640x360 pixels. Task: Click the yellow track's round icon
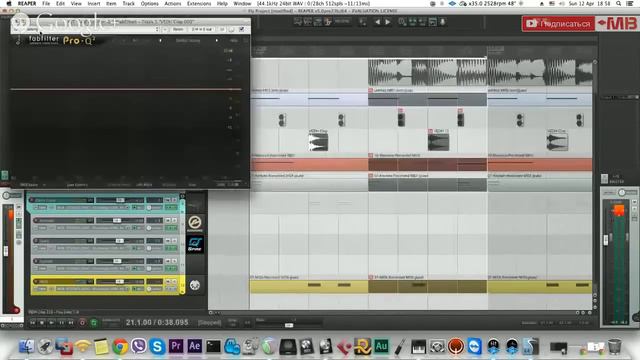tap(195, 285)
